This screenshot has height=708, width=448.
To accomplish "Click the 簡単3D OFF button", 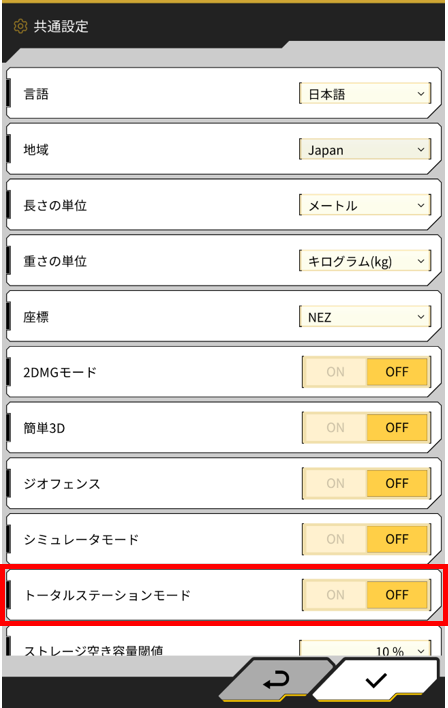I will (x=397, y=428).
